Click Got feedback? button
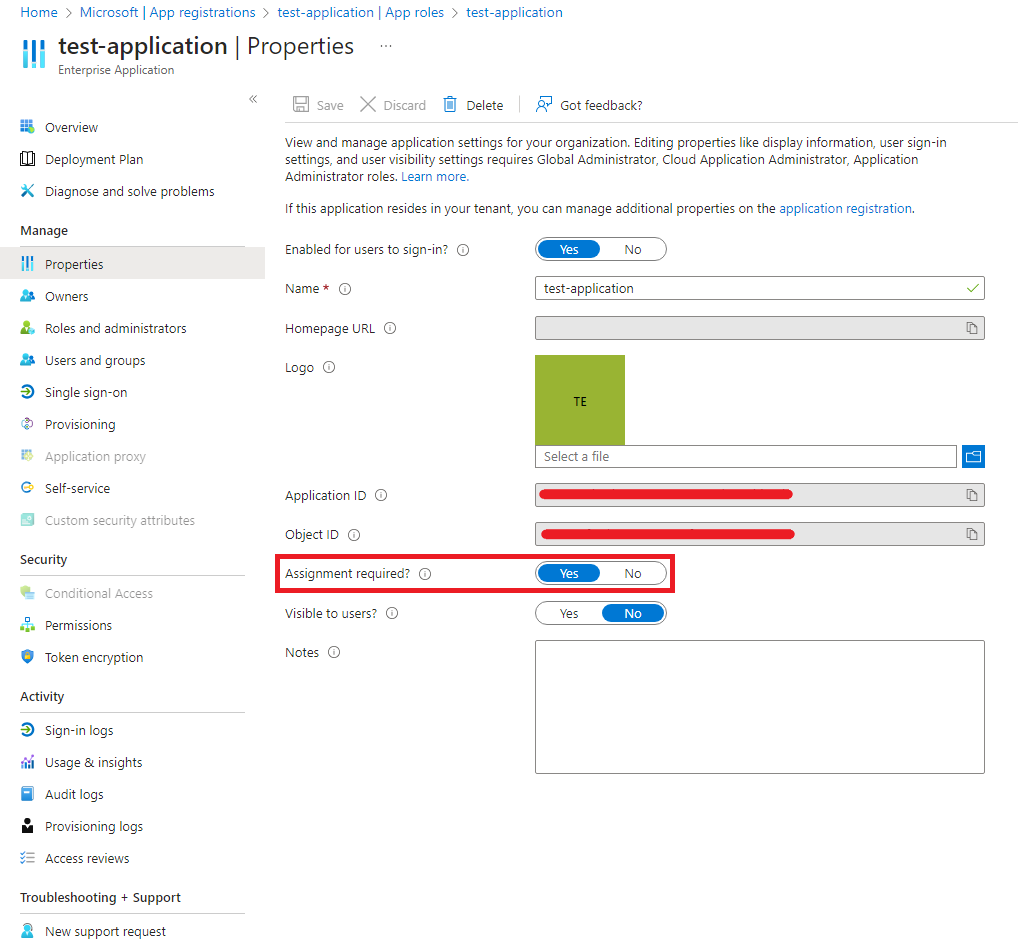The image size is (1018, 952). (x=589, y=105)
